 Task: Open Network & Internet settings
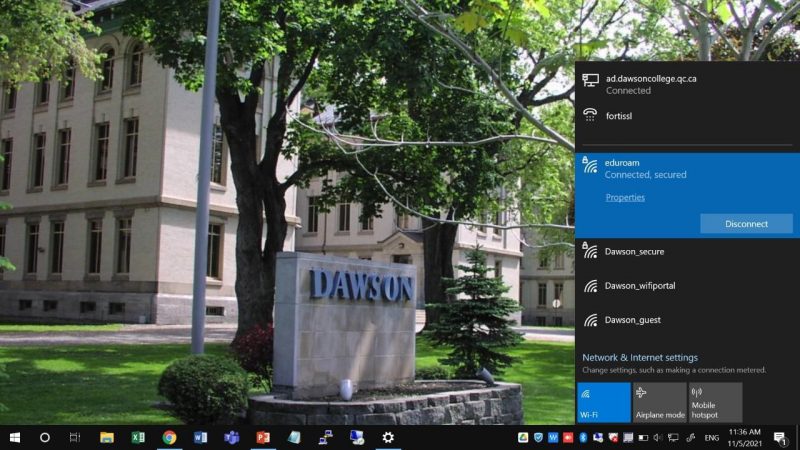(640, 357)
